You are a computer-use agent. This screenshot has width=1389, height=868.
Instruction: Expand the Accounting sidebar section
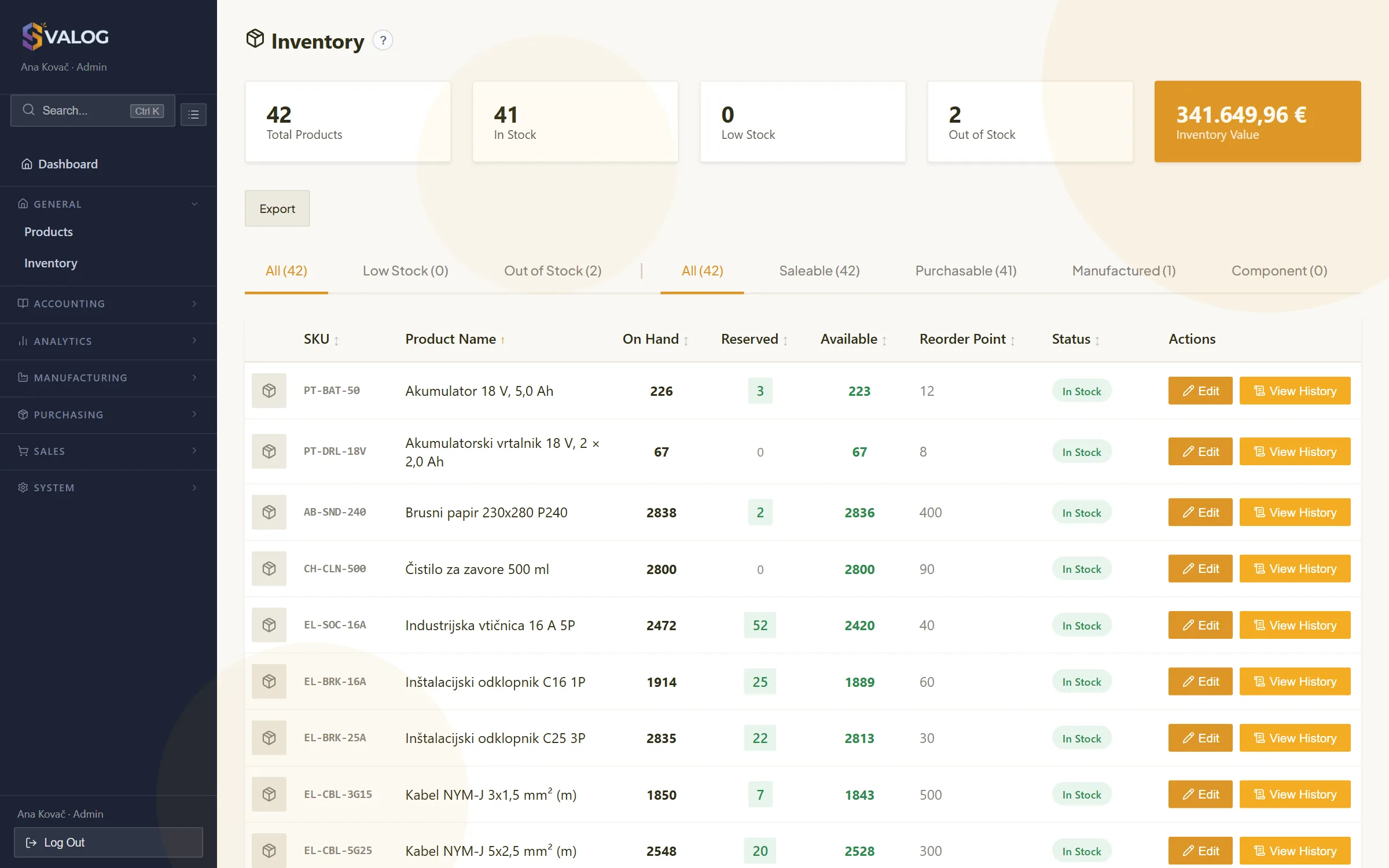click(x=108, y=304)
